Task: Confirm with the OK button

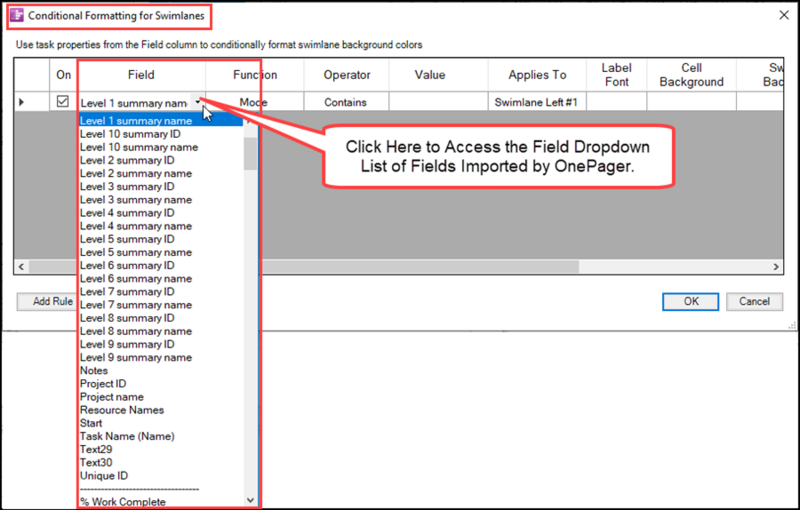Action: tap(691, 301)
